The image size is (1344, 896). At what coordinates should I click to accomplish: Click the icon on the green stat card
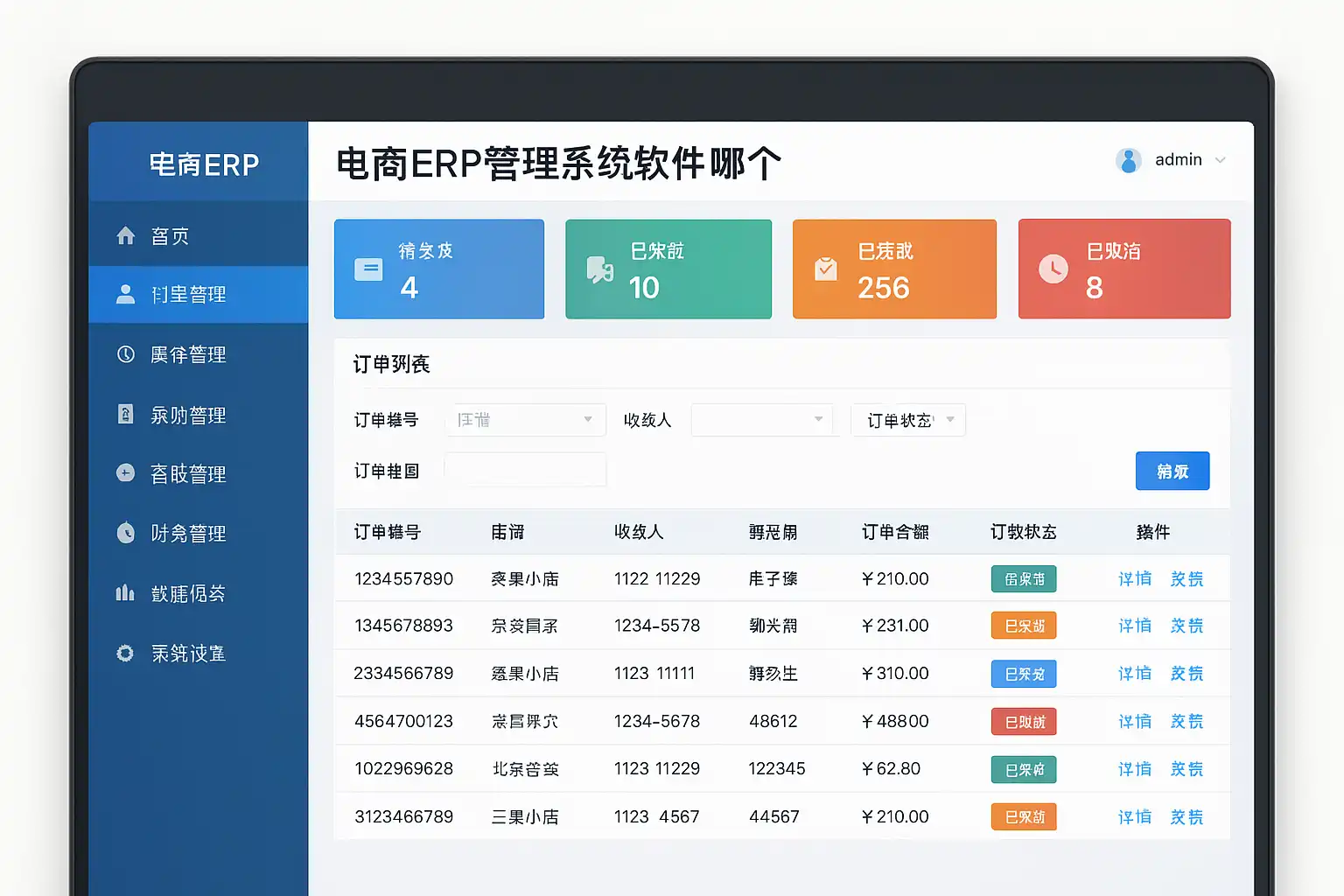(599, 269)
